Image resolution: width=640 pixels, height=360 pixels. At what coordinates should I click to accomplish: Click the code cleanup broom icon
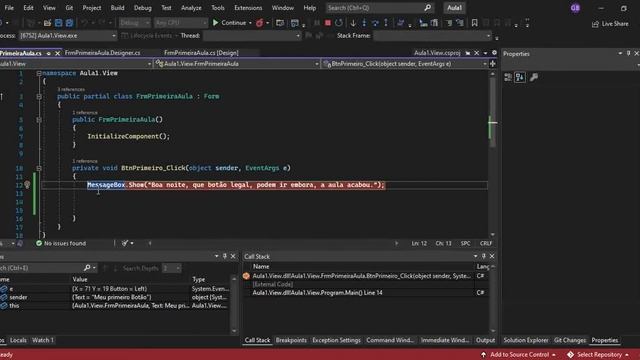tap(125, 243)
